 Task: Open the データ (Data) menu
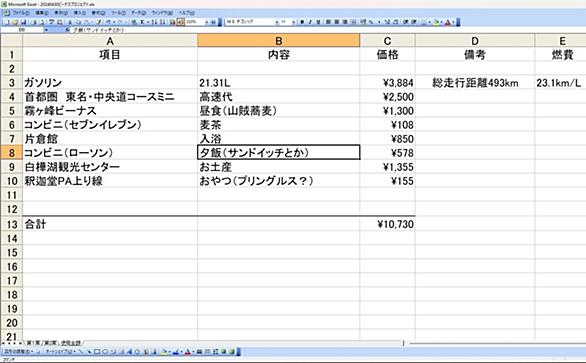pyautogui.click(x=139, y=13)
